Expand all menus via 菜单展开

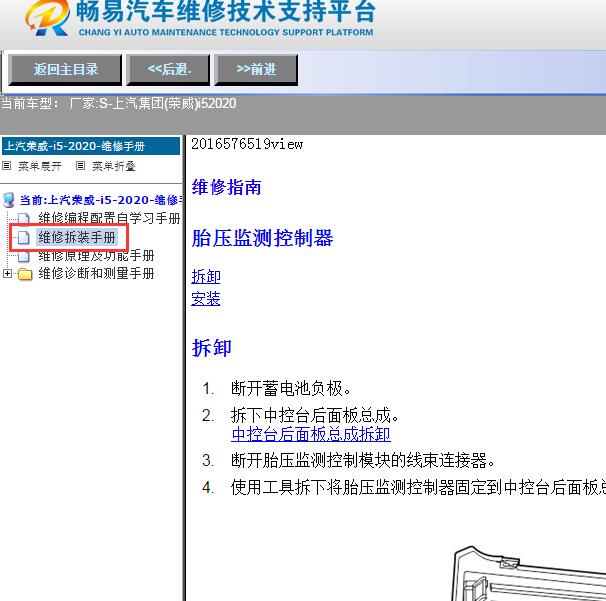tap(39, 166)
